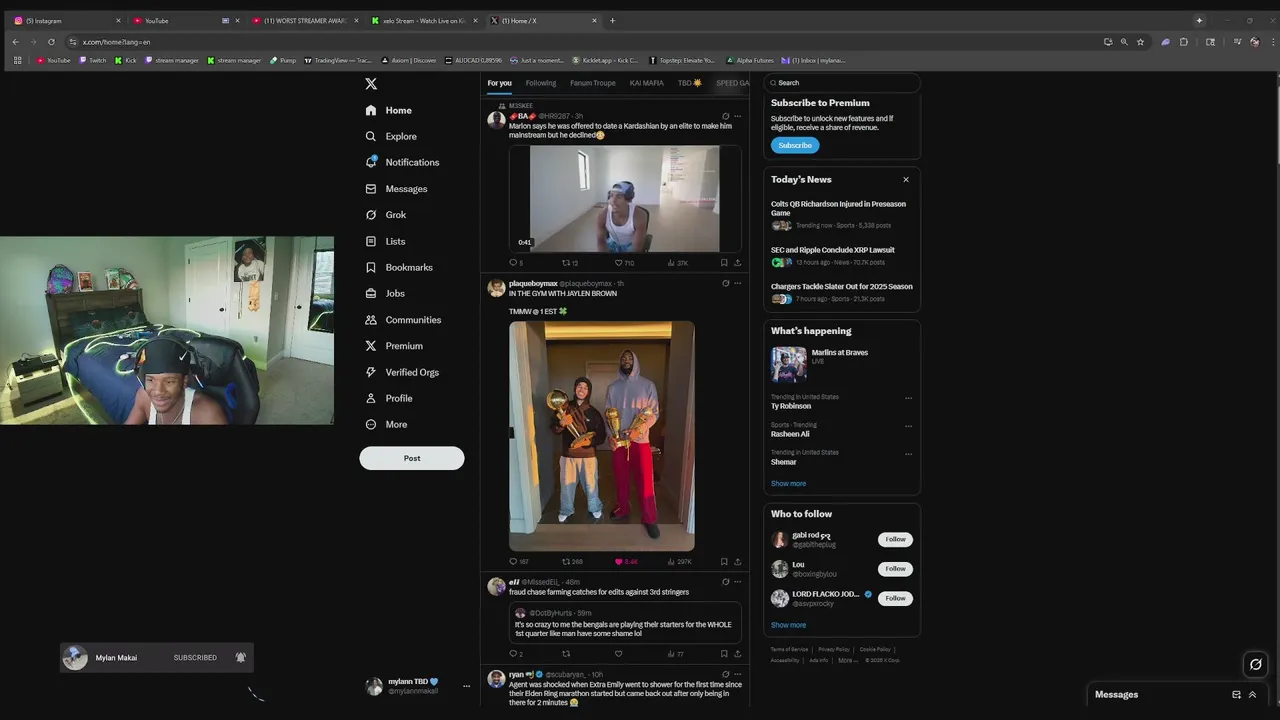
Task: Switch to the Fanum Troupe tab
Action: pyautogui.click(x=593, y=83)
